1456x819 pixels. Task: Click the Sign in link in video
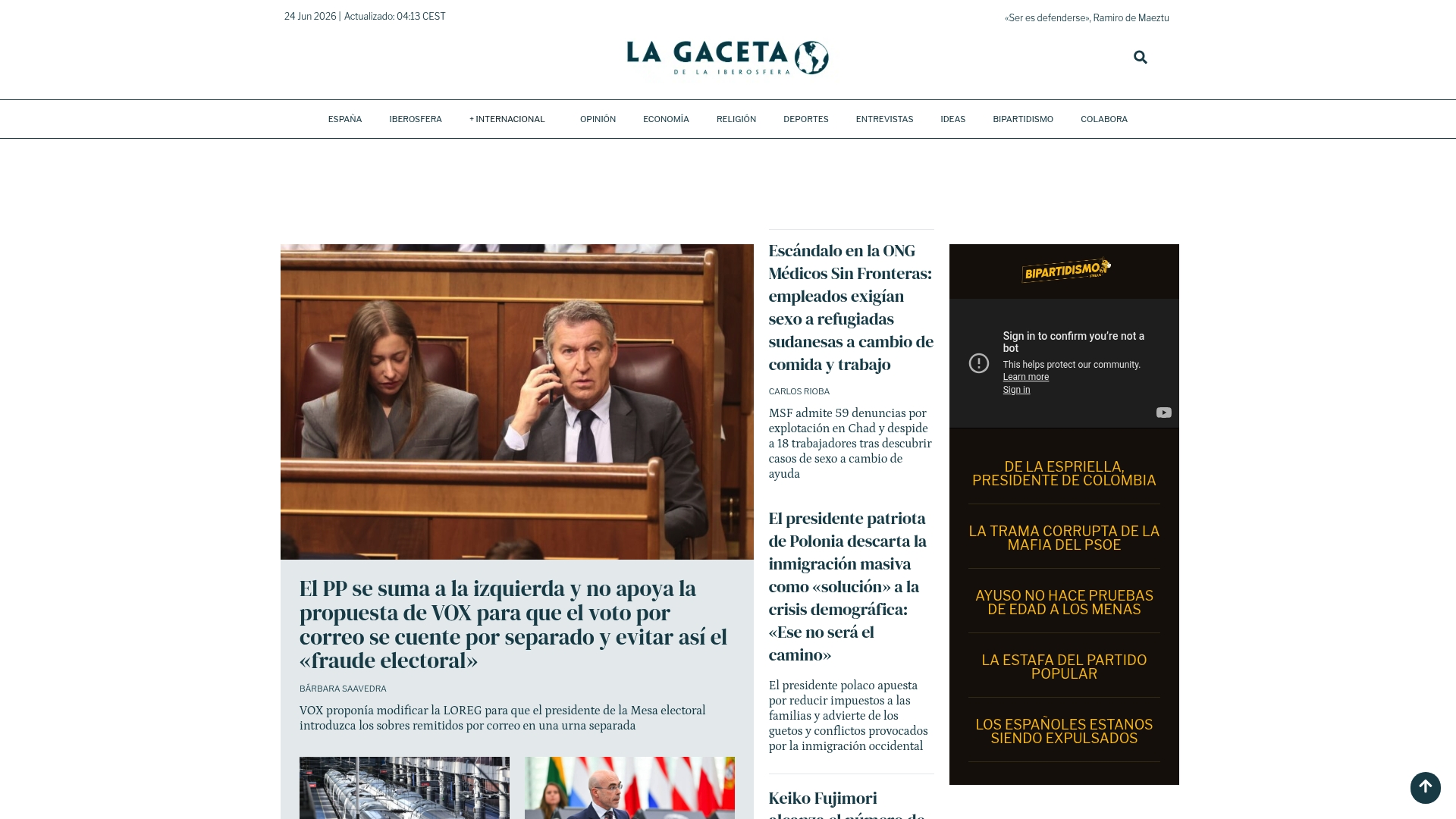pos(1016,390)
